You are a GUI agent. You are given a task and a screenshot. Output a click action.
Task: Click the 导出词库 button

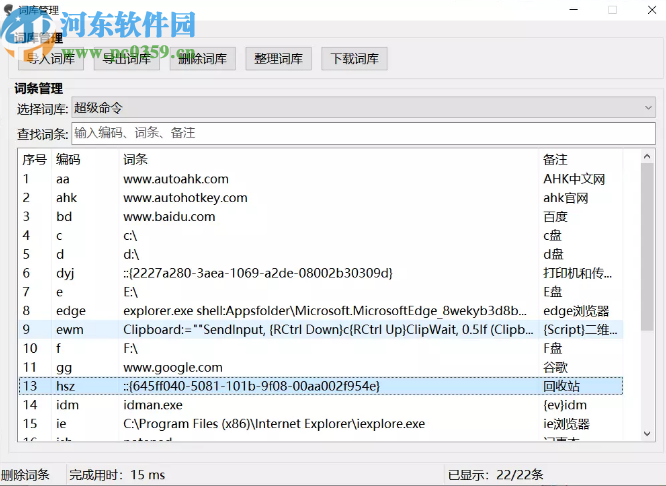pos(127,59)
